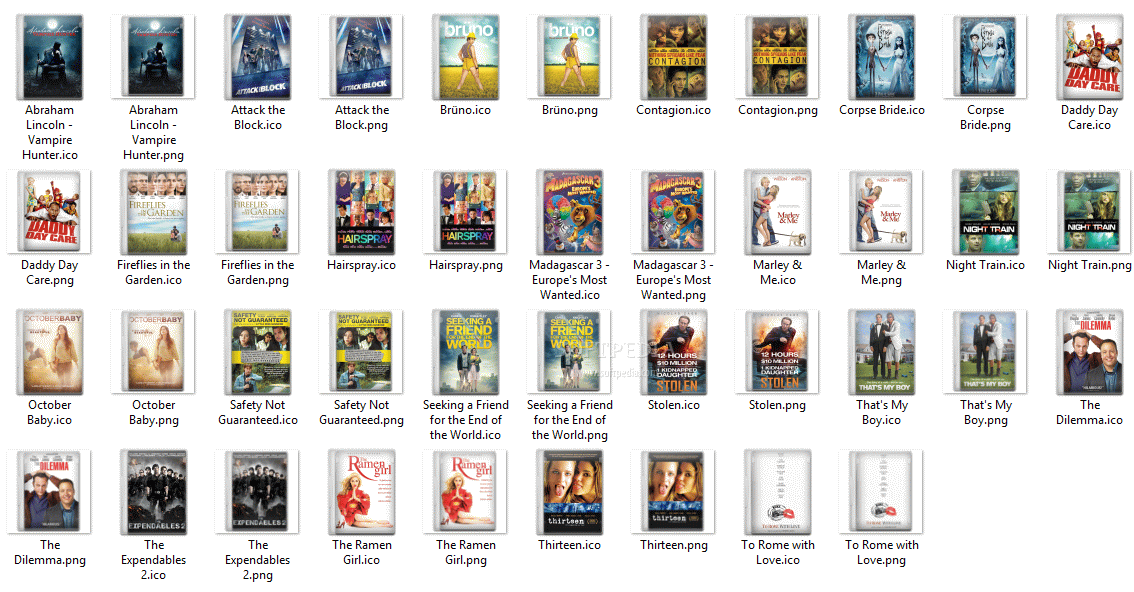Click the Attack the Block.ico icon
The width and height of the screenshot is (1134, 592).
(258, 57)
